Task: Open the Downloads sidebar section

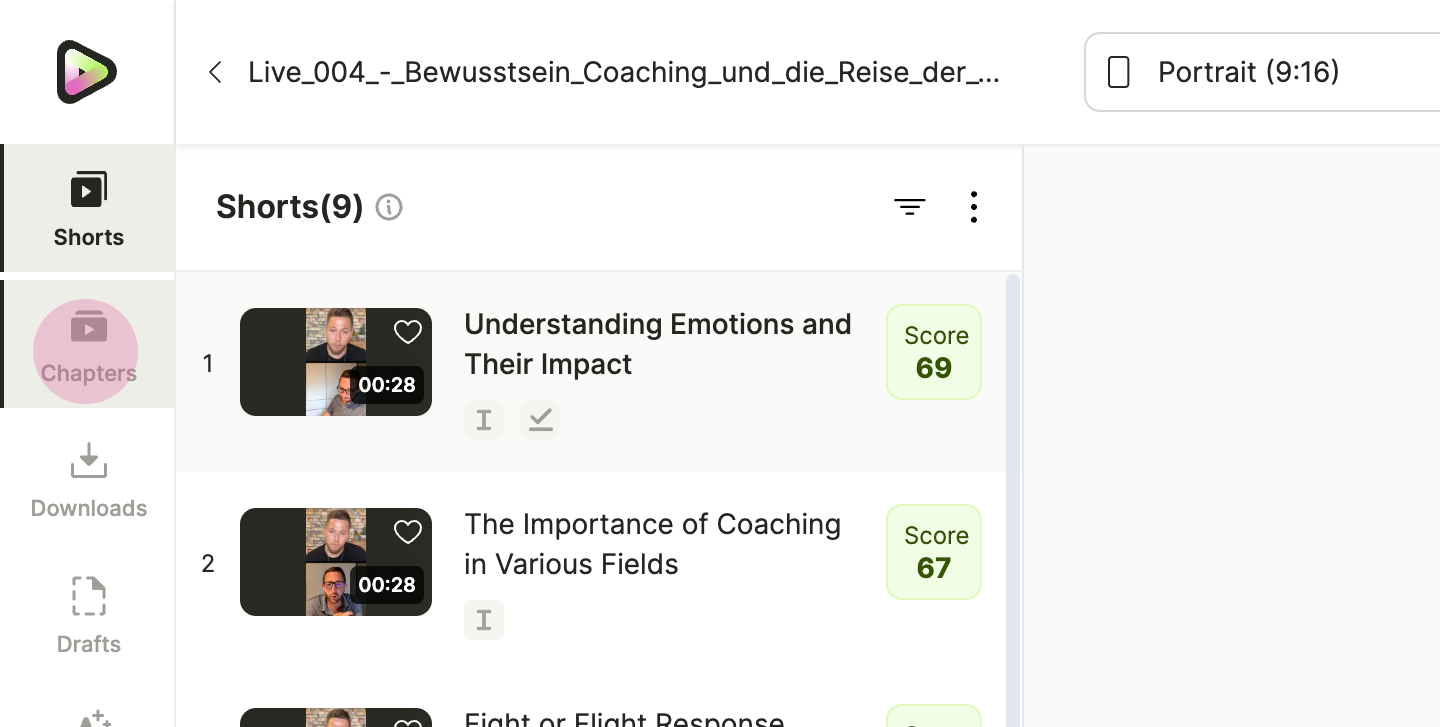Action: click(x=88, y=480)
